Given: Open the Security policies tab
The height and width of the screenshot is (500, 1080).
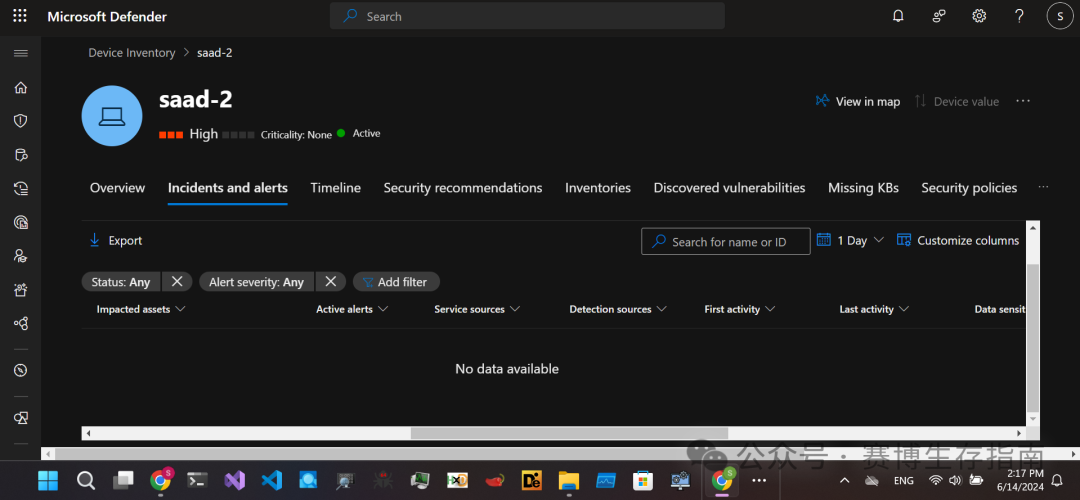Looking at the screenshot, I should pyautogui.click(x=969, y=188).
